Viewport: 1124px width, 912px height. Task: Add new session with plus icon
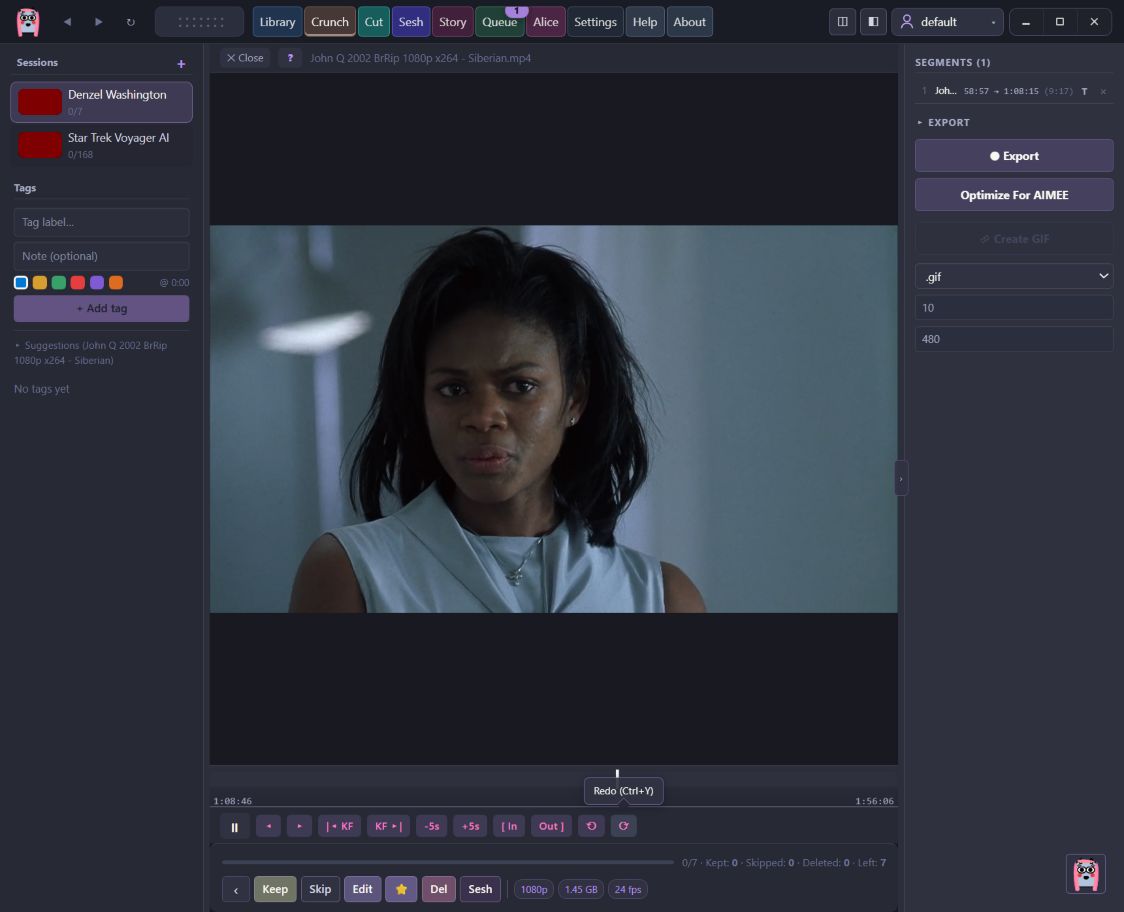coord(181,64)
